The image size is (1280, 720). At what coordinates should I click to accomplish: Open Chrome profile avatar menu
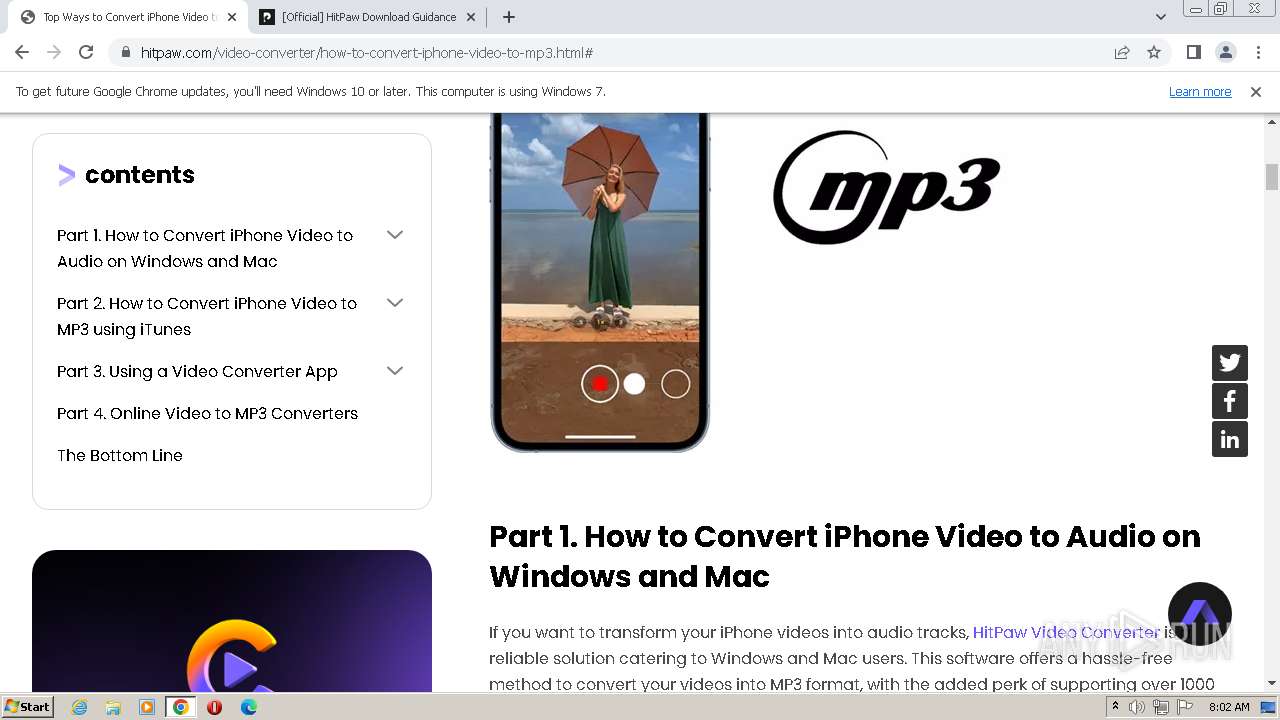pos(1225,52)
